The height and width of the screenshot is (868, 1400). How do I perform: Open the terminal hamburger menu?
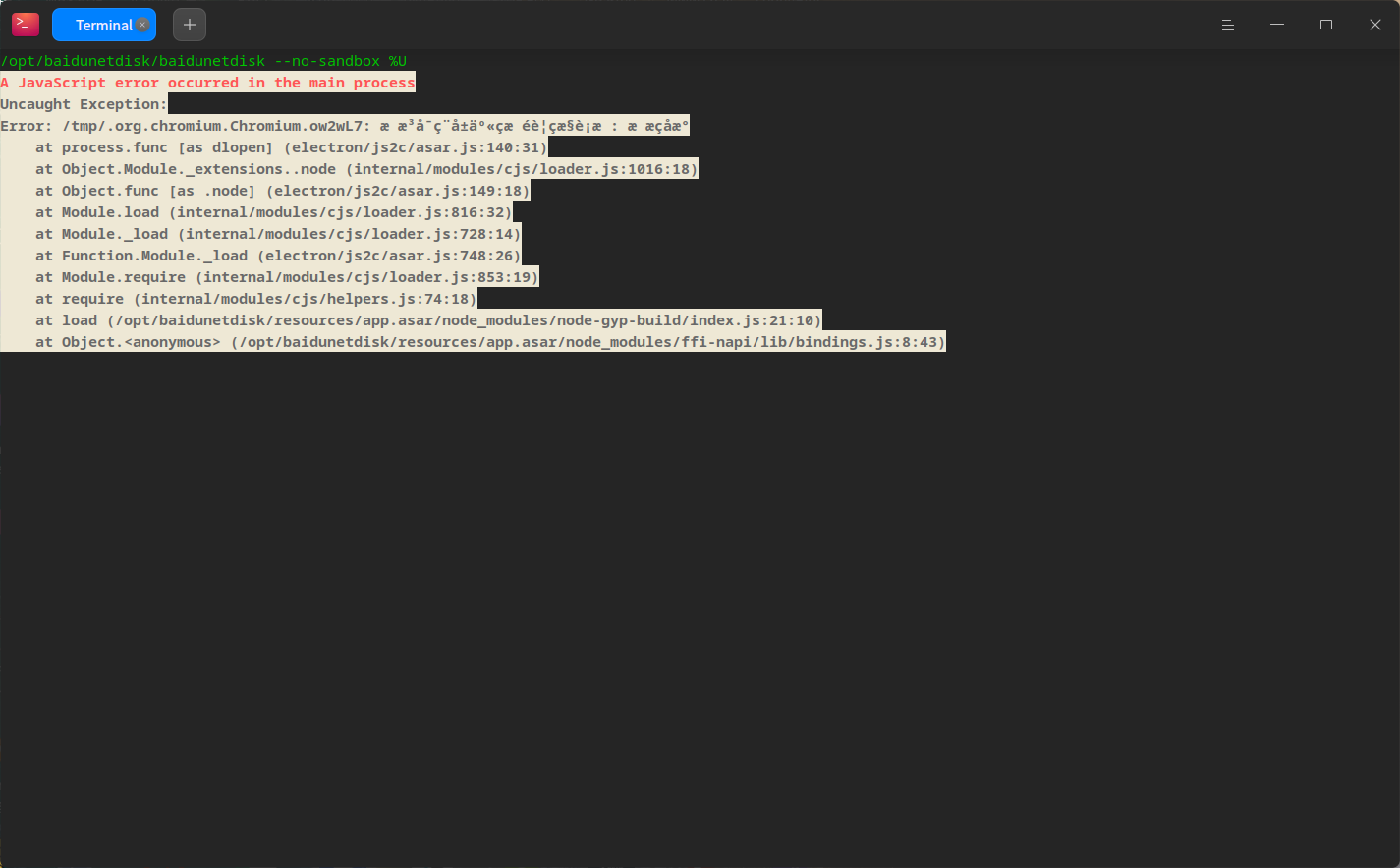[1228, 25]
